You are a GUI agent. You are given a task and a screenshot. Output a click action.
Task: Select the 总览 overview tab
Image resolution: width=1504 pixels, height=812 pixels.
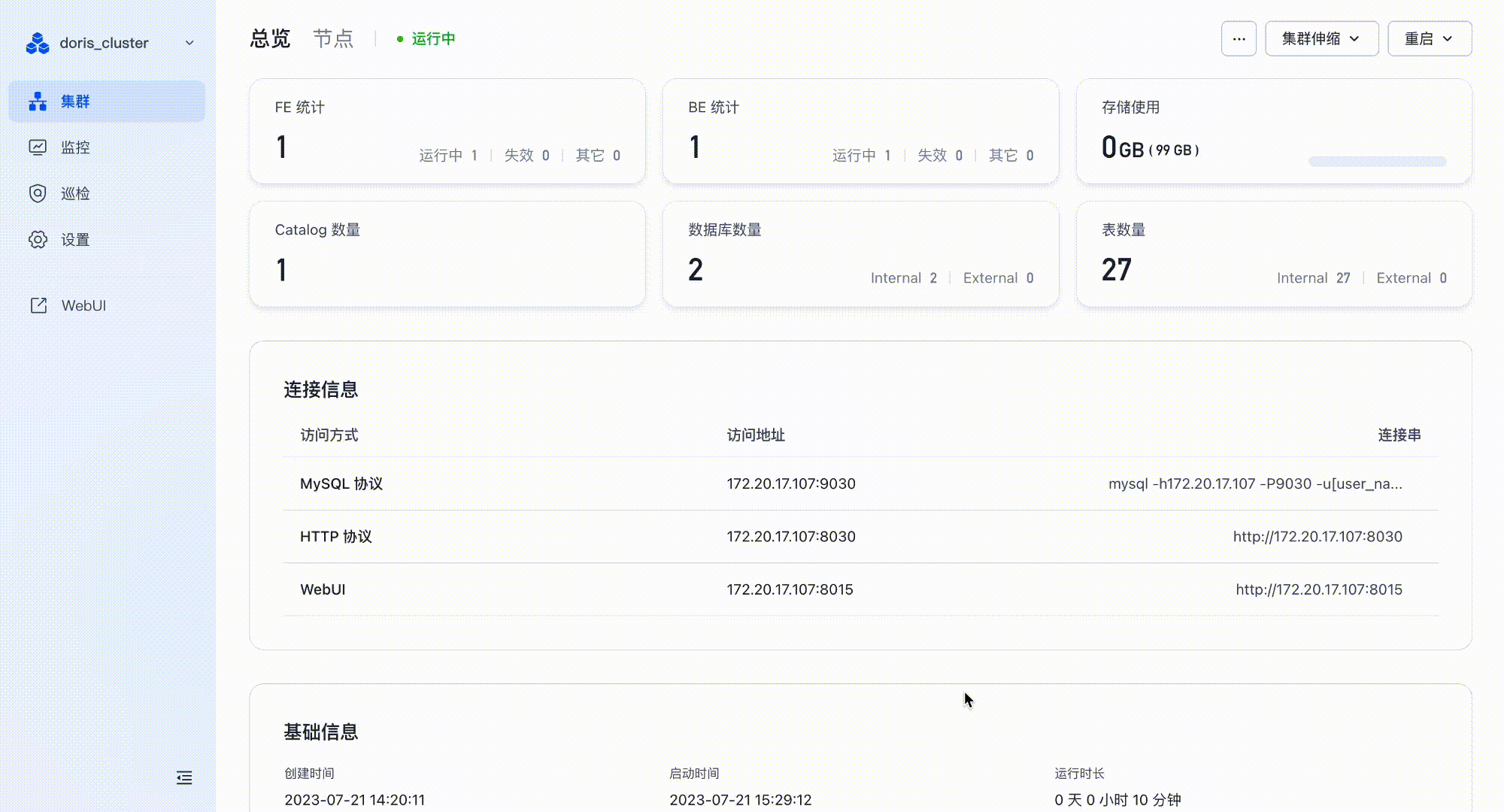click(x=270, y=38)
